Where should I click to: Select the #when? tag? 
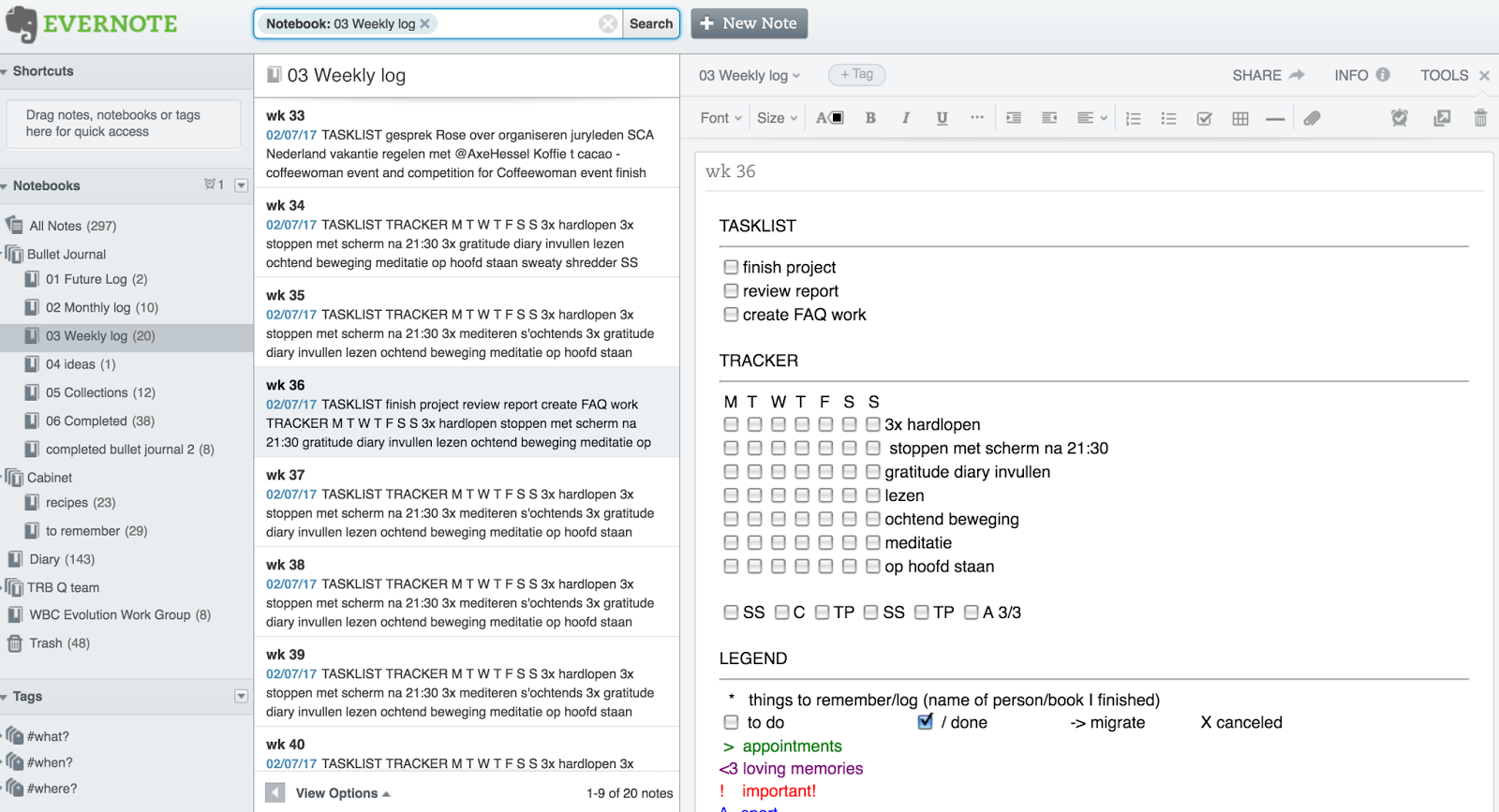[50, 762]
